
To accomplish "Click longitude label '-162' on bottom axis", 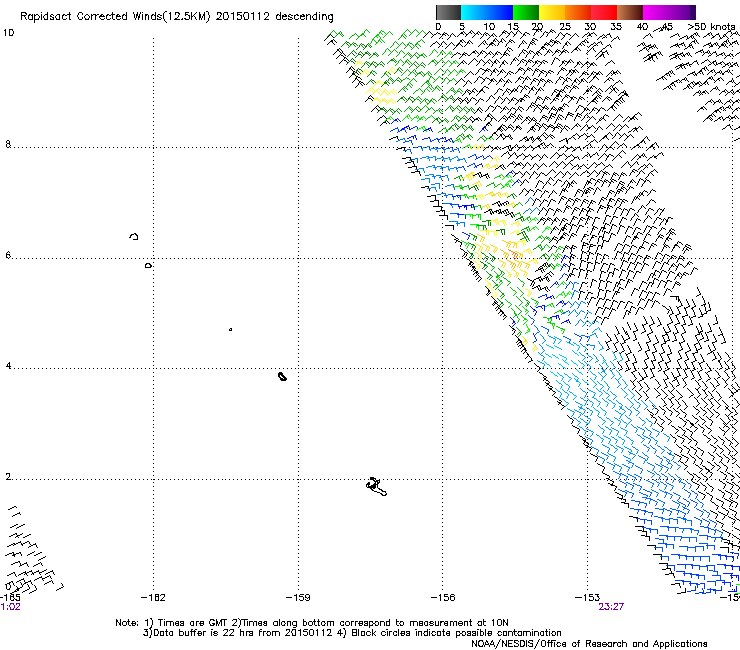I will coord(153,598).
